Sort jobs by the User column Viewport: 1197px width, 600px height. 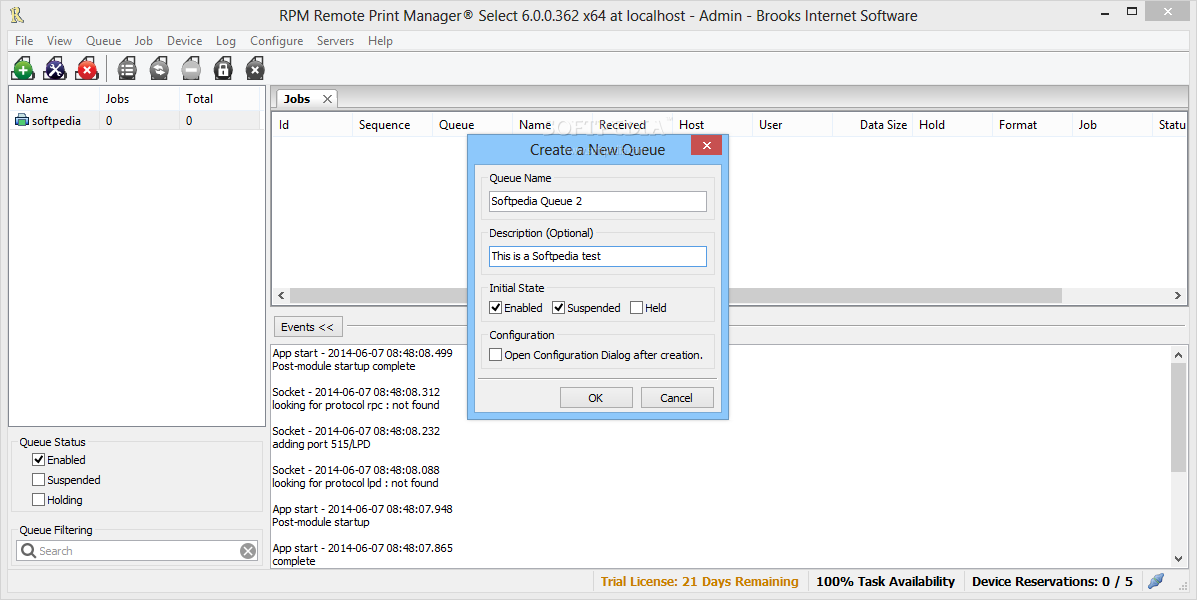(x=792, y=124)
